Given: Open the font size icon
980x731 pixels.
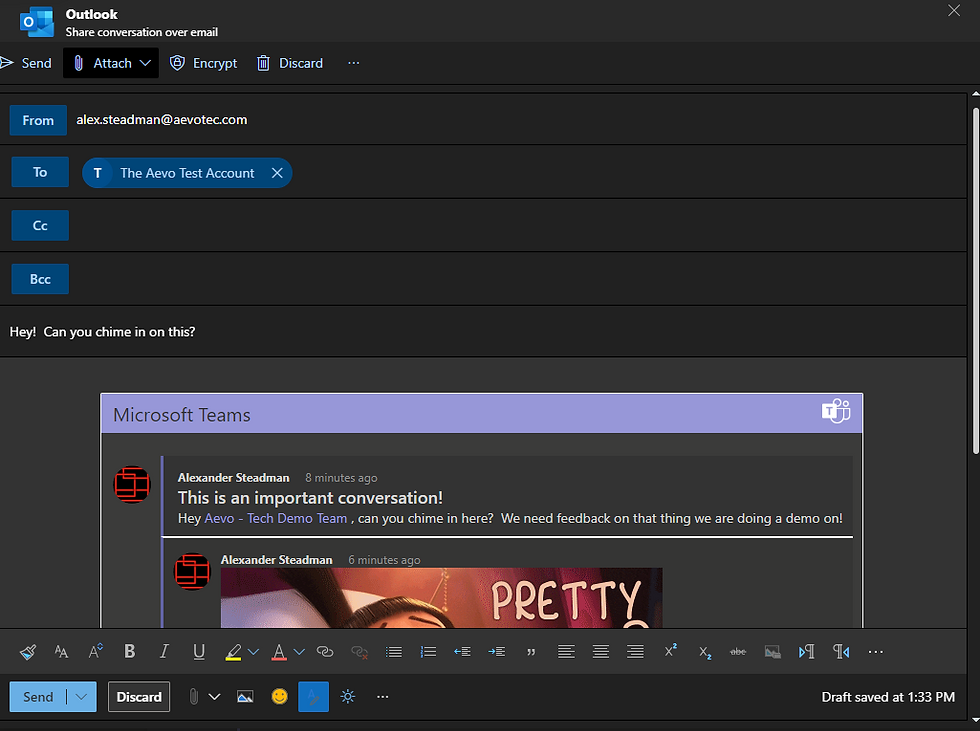Looking at the screenshot, I should (96, 652).
